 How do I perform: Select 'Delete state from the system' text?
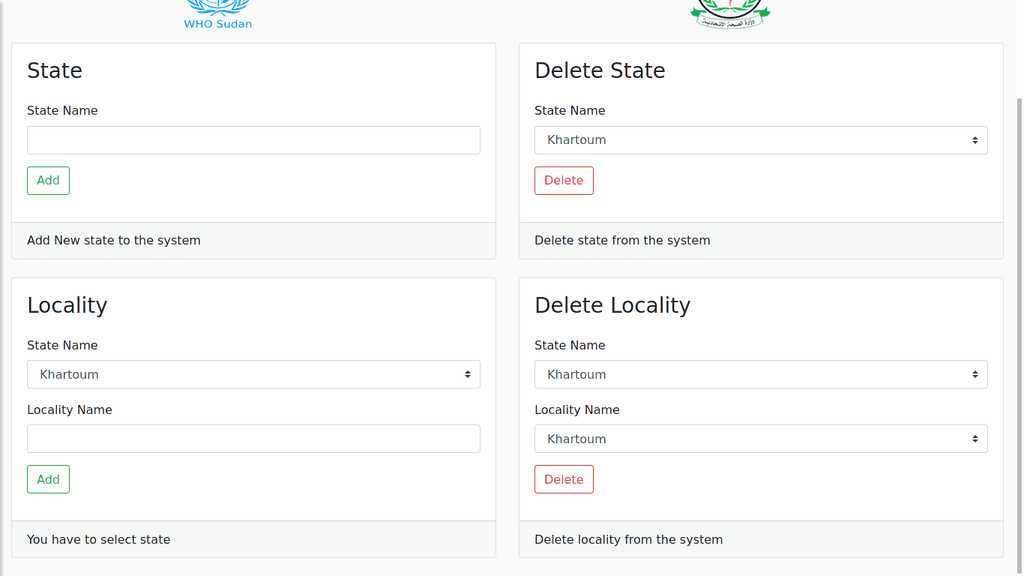point(622,240)
